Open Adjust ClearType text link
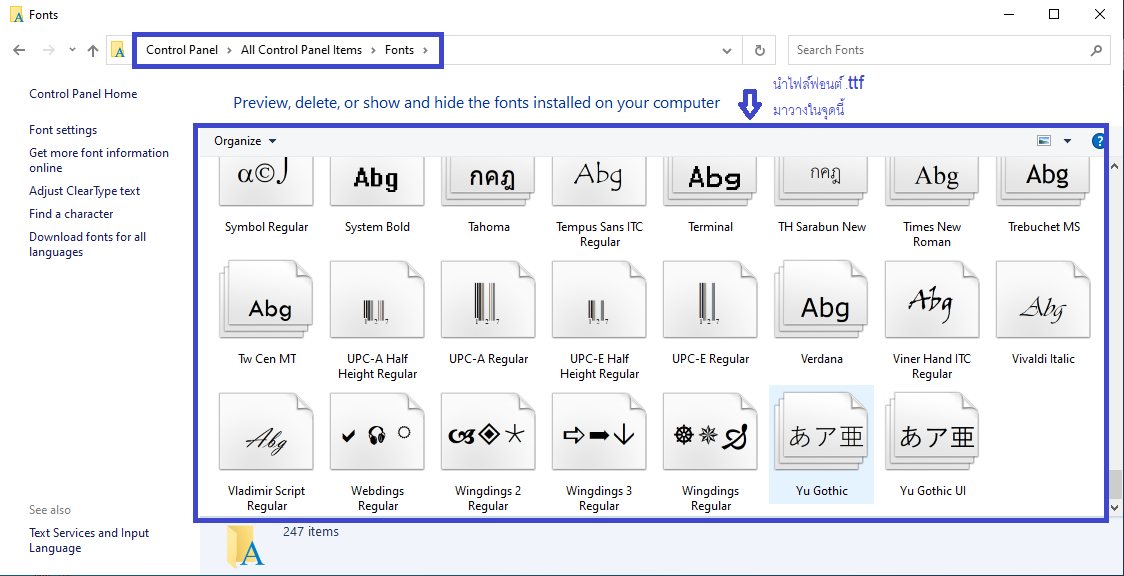This screenshot has height=576, width=1124. pos(85,191)
